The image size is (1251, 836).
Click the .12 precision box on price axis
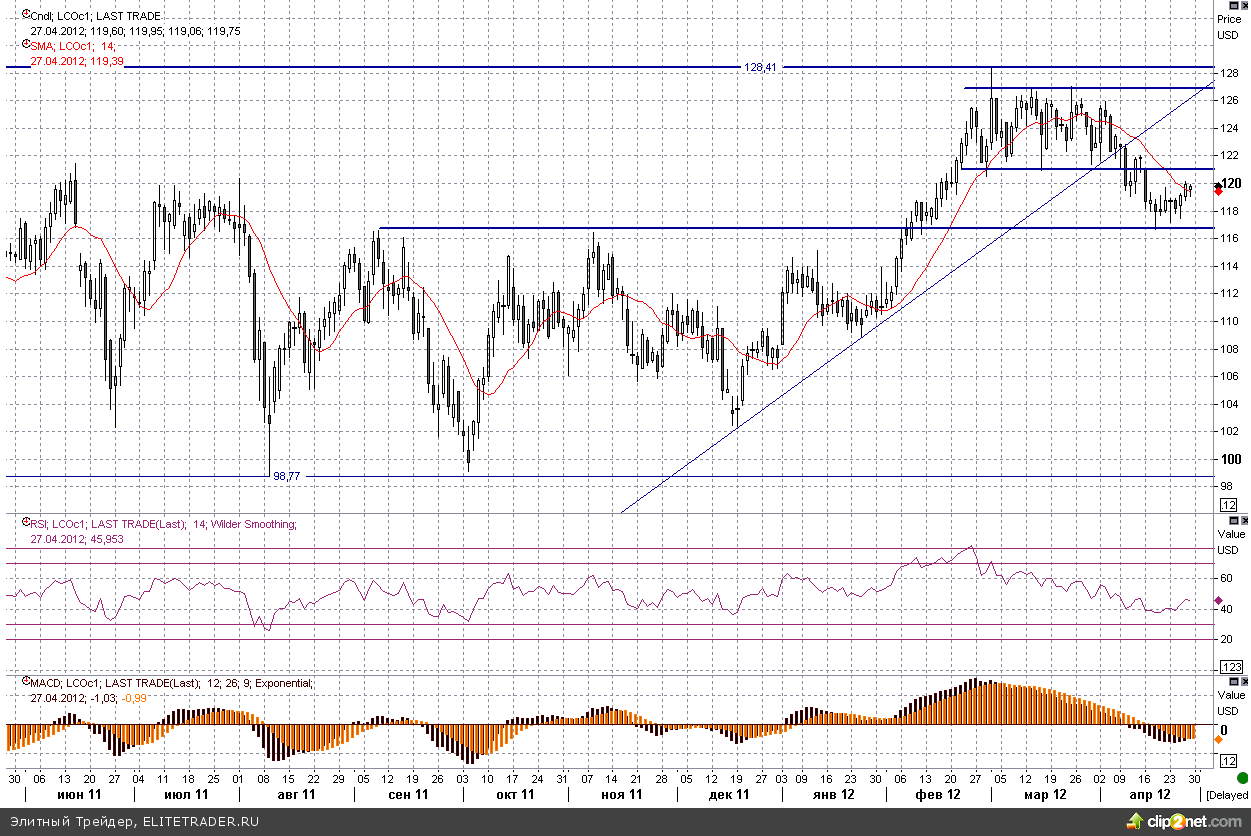[1229, 505]
